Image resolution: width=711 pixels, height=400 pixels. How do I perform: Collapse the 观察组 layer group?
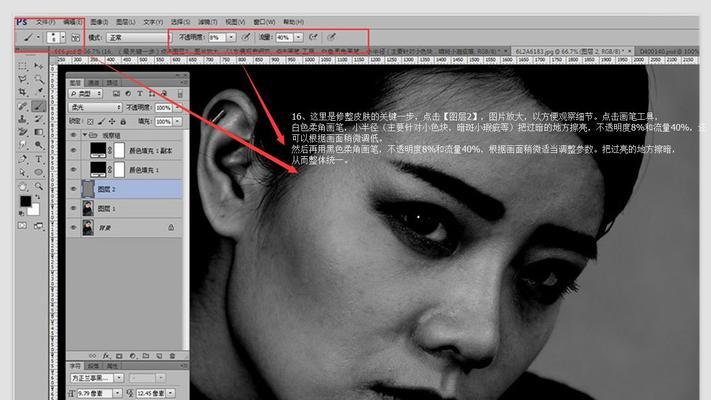pyautogui.click(x=84, y=135)
